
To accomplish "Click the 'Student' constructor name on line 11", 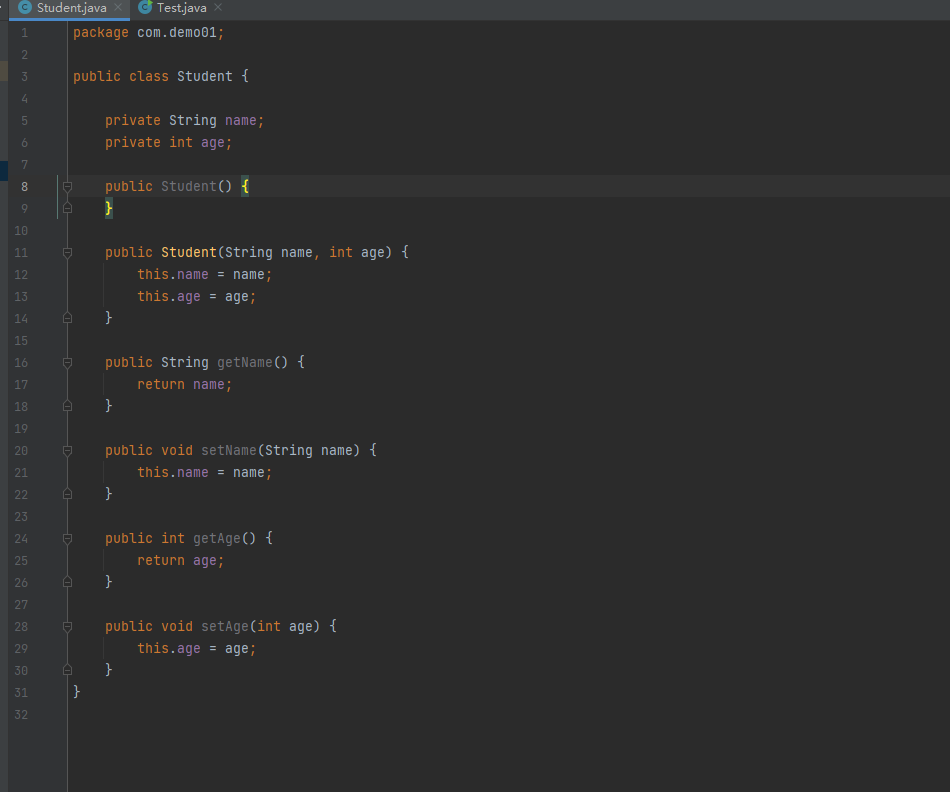I will coord(188,253).
